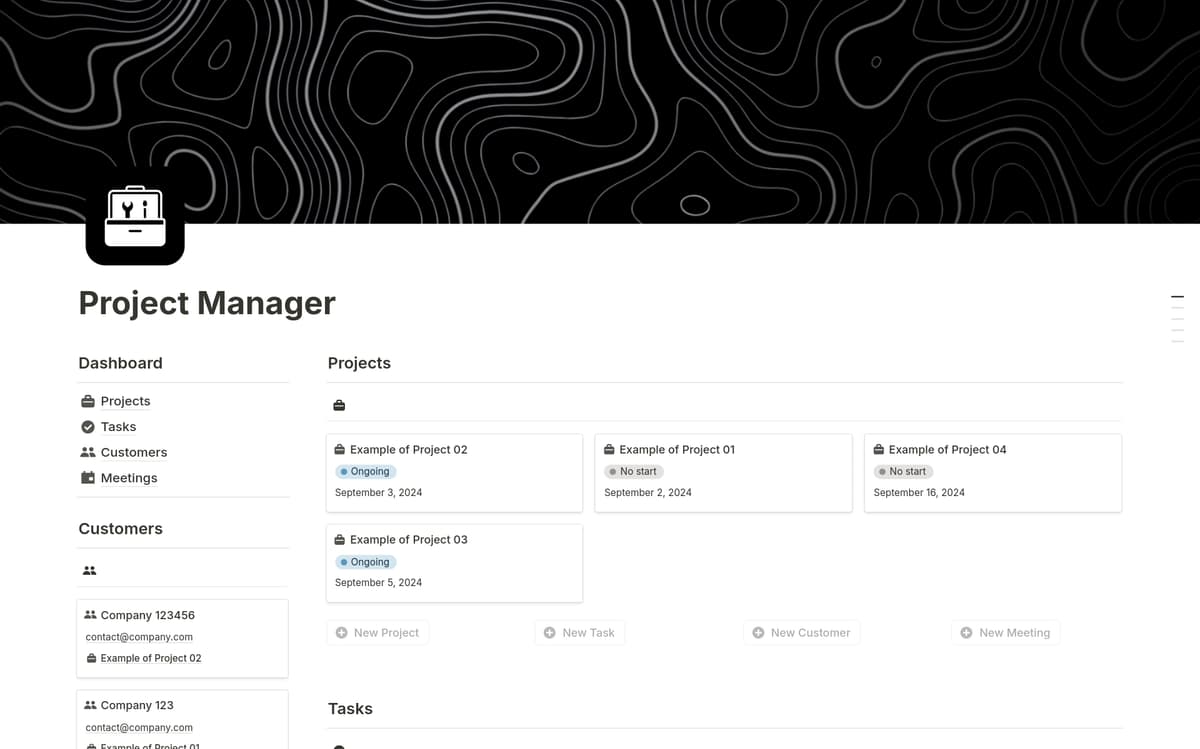Click the September 3, 2024 date
Viewport: 1200px width, 749px height.
pyautogui.click(x=378, y=493)
